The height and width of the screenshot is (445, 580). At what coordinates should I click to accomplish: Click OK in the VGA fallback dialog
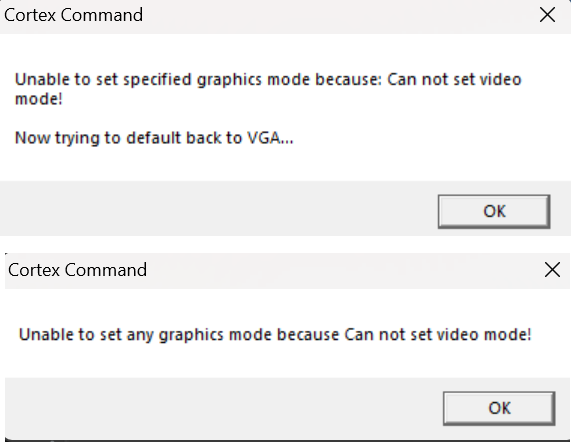(x=494, y=211)
